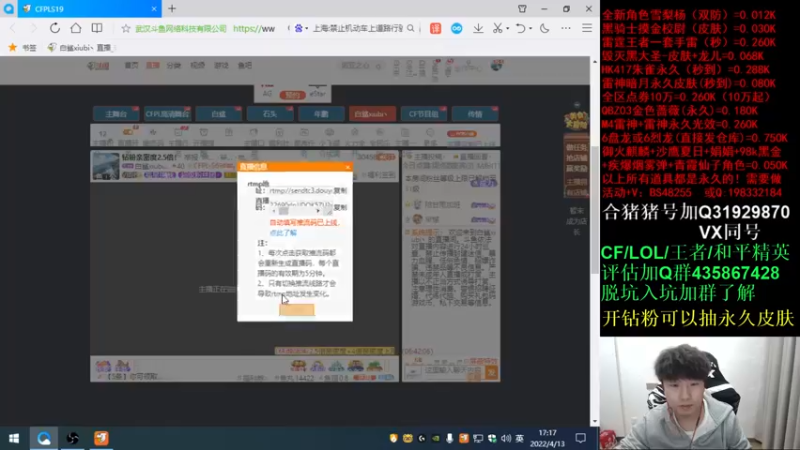Image resolution: width=800 pixels, height=450 pixels.
Task: Open the 鱼吧 site navigation item
Action: point(245,65)
